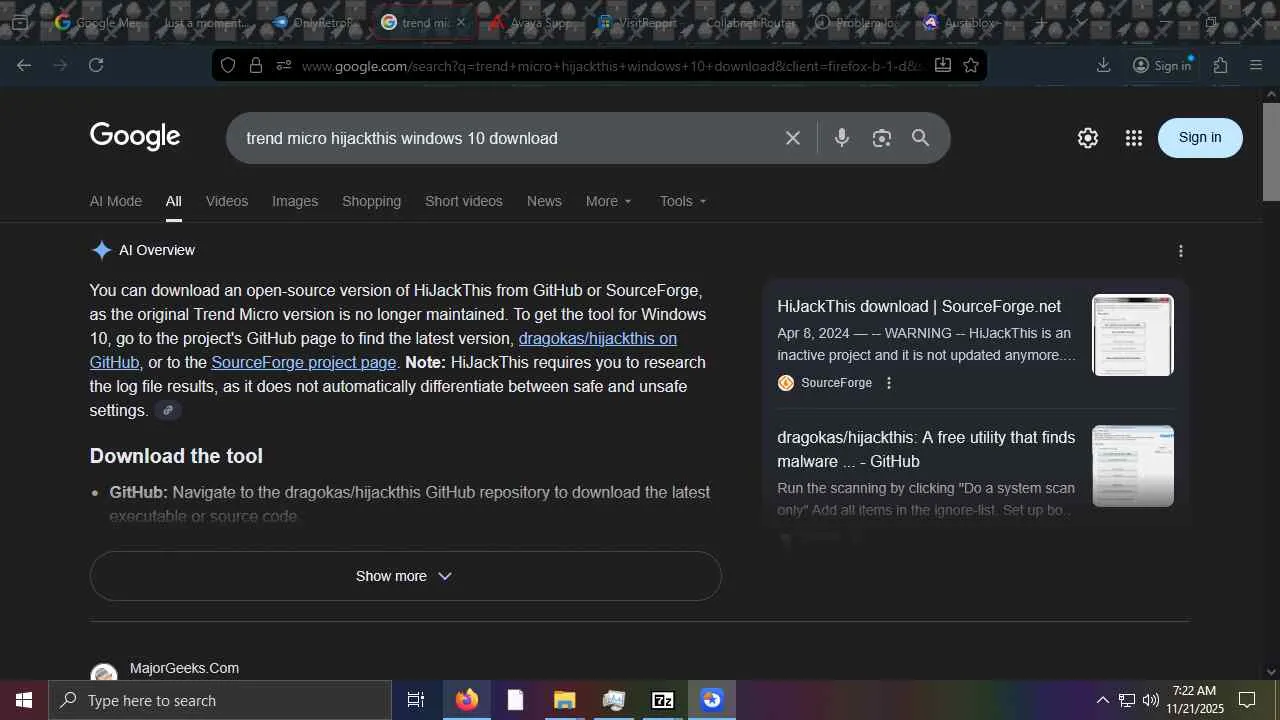Image resolution: width=1280 pixels, height=720 pixels.
Task: Click the blue Sign in button
Action: [1200, 138]
